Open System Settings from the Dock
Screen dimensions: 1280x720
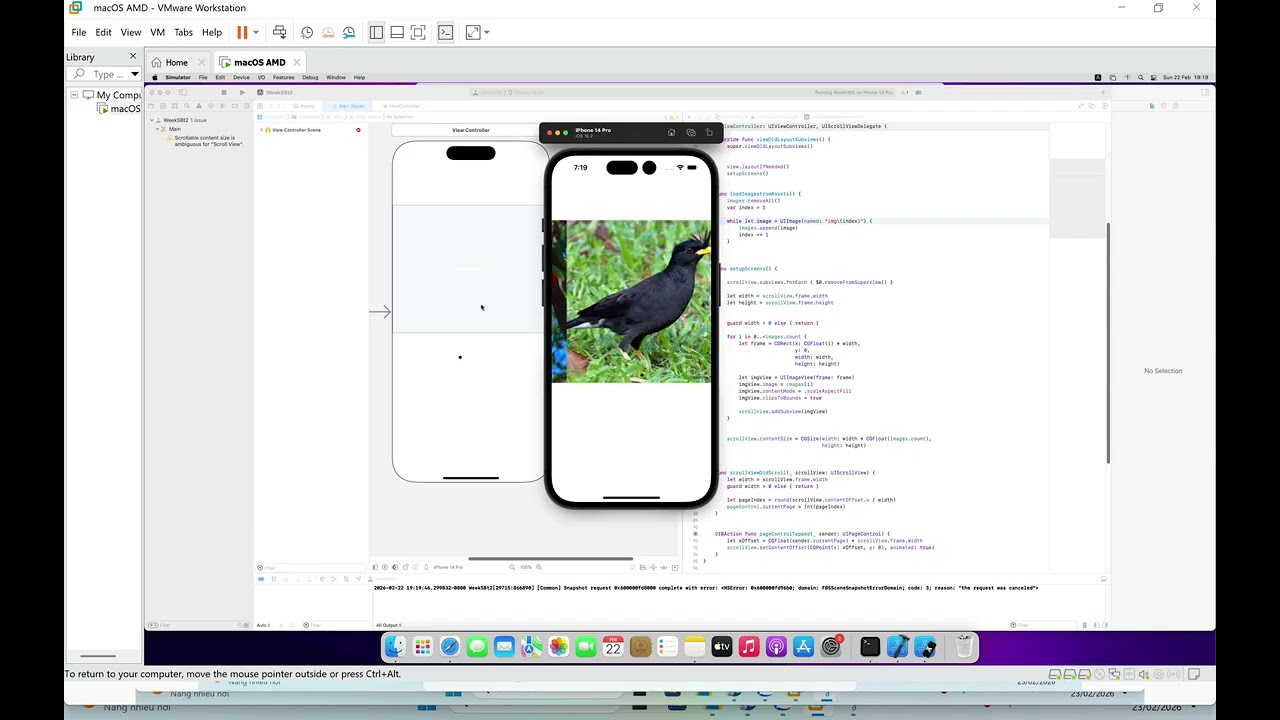click(831, 647)
